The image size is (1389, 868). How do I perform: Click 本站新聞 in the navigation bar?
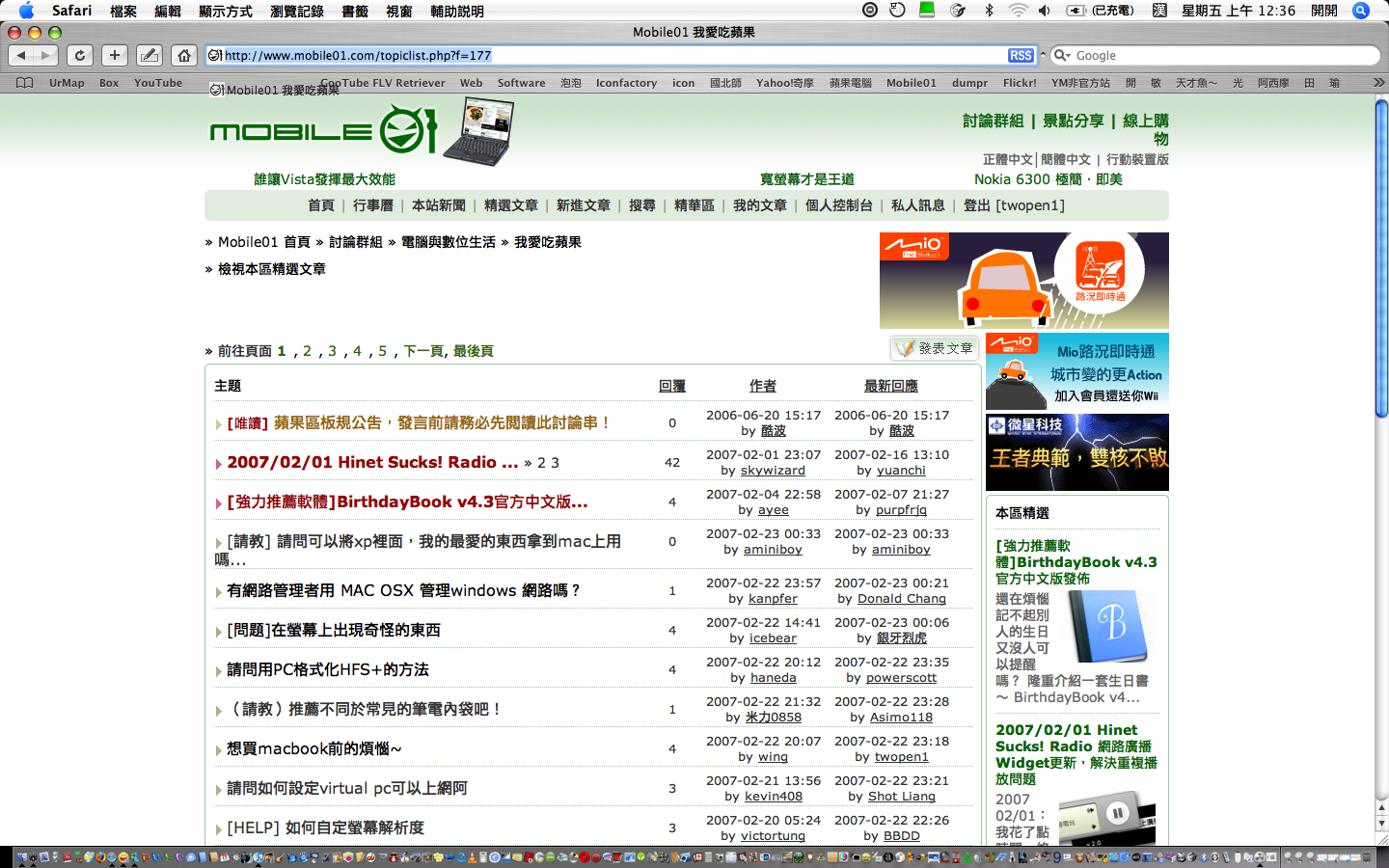(439, 205)
